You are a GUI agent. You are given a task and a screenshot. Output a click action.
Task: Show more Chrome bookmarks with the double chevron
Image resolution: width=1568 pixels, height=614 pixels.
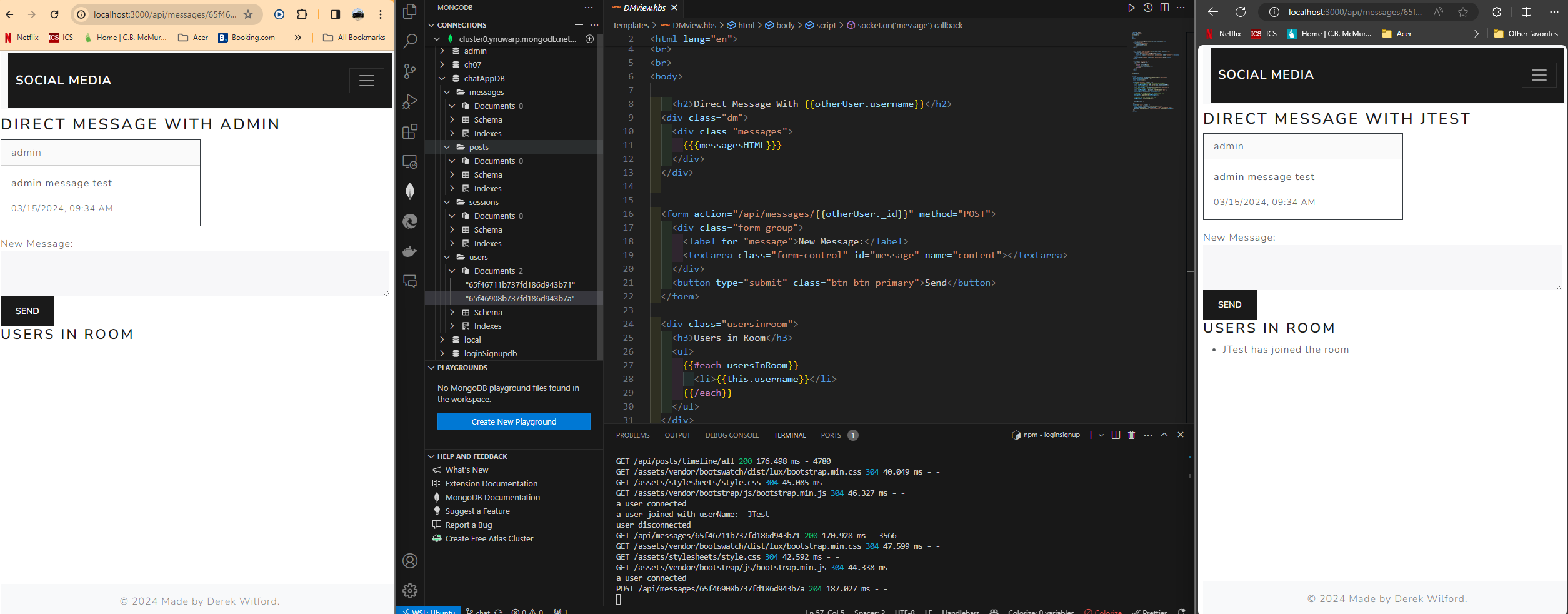point(298,38)
